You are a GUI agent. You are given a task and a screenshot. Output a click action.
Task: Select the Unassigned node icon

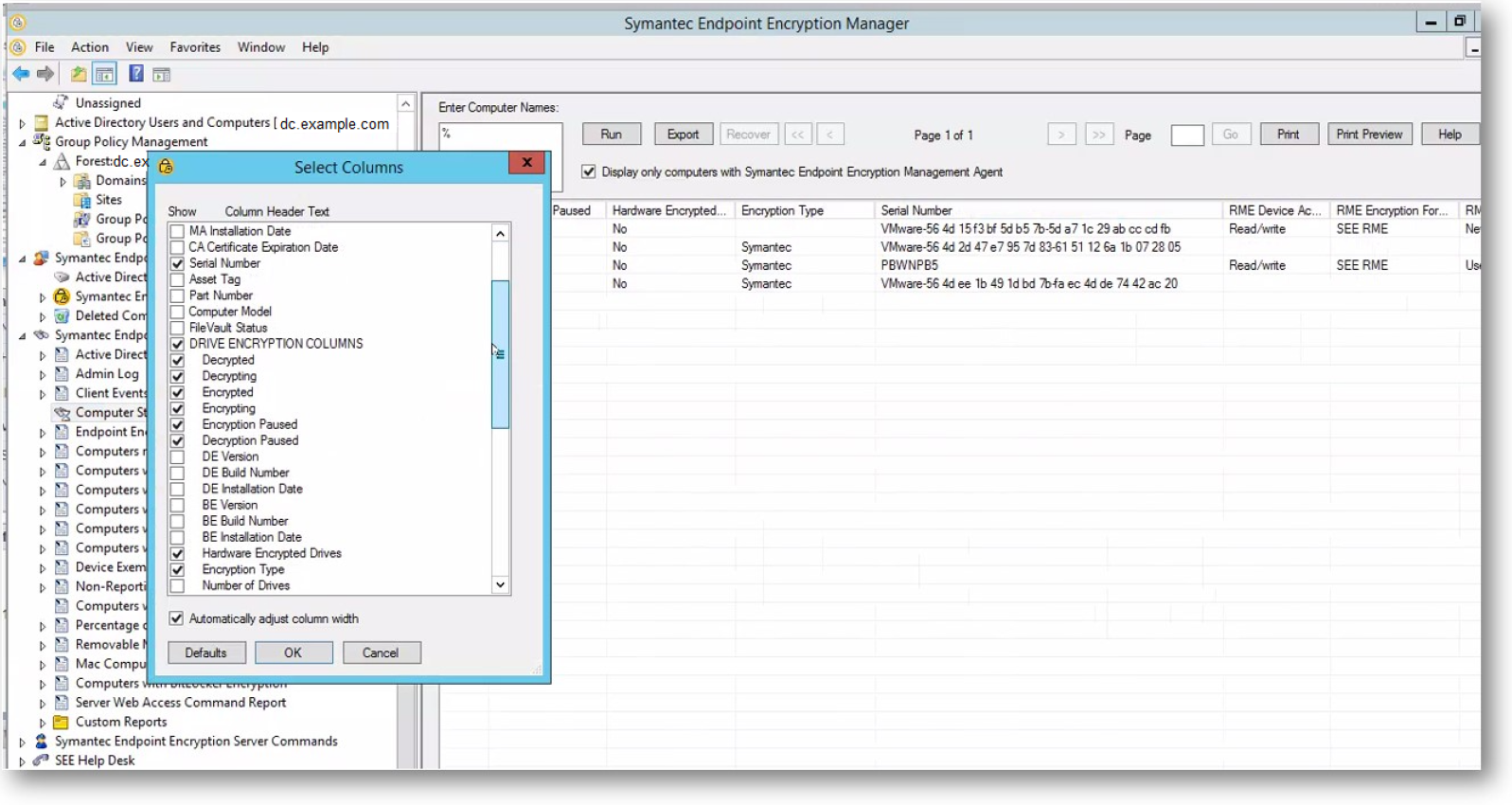click(x=62, y=102)
